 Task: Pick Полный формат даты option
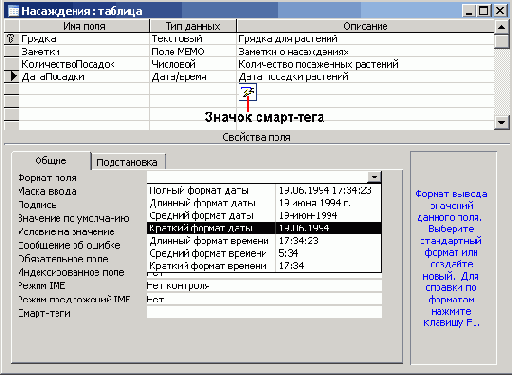[264, 190]
